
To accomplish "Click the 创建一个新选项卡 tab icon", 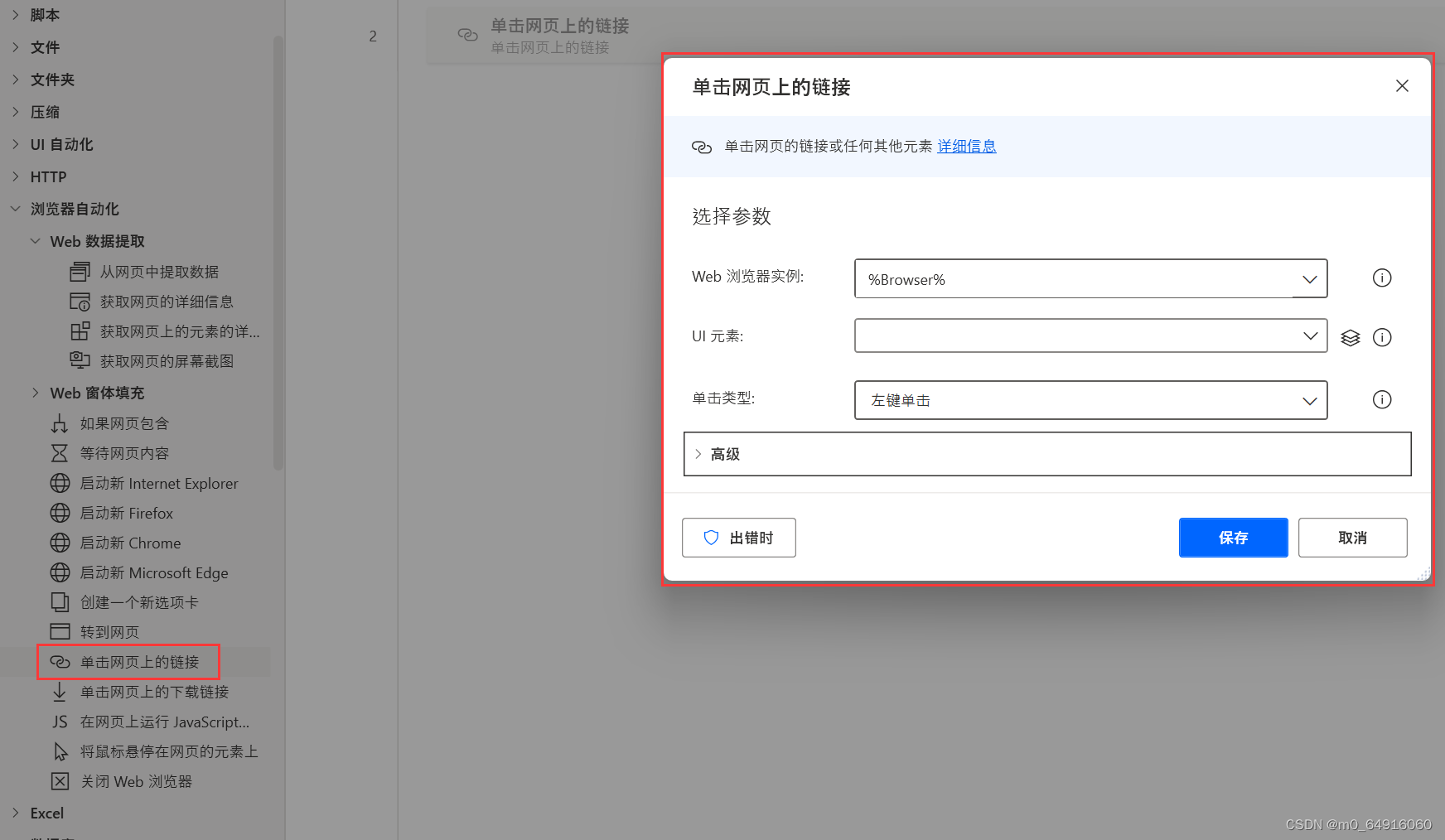I will (60, 602).
